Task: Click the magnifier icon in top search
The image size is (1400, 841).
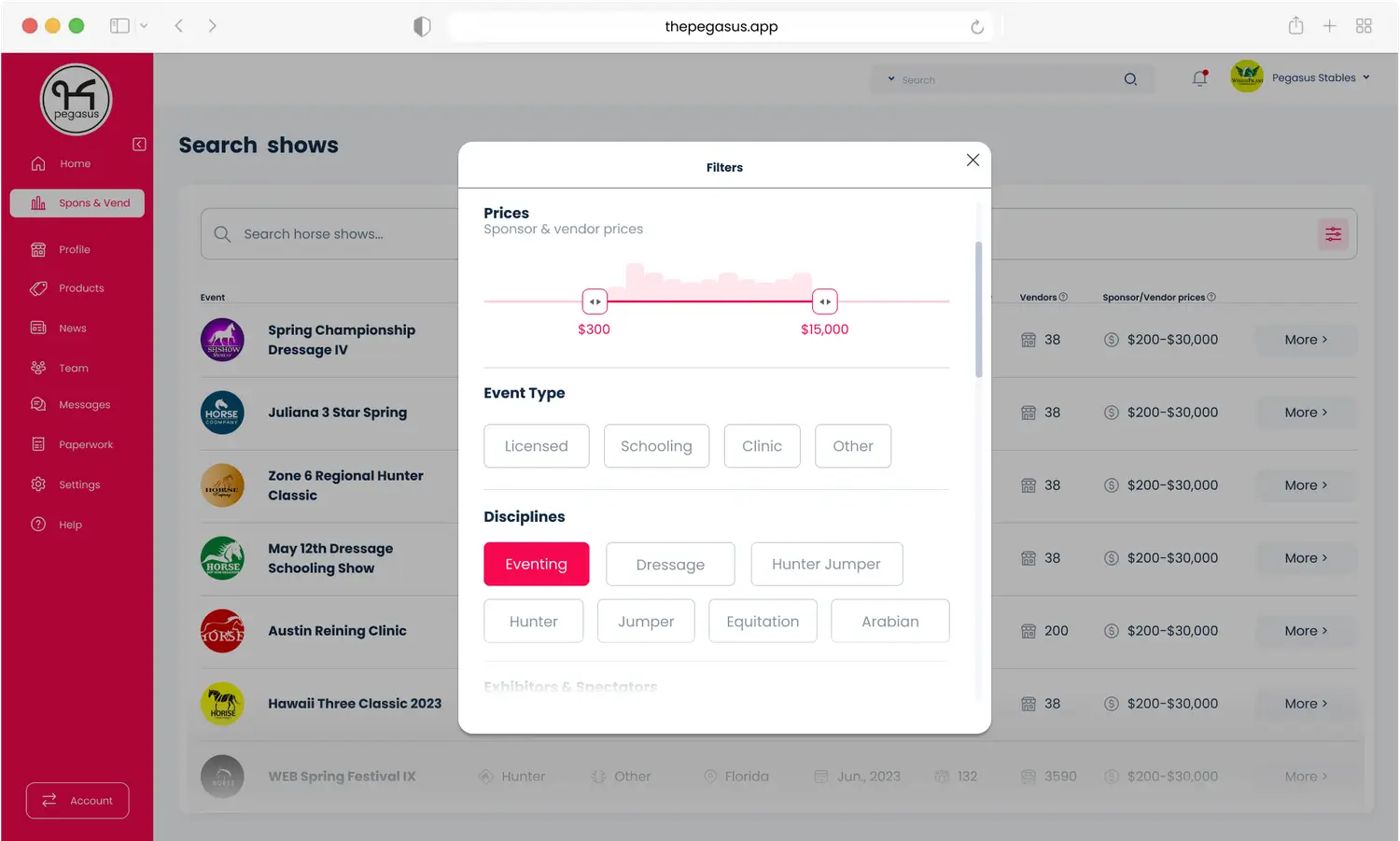Action: [x=1130, y=79]
